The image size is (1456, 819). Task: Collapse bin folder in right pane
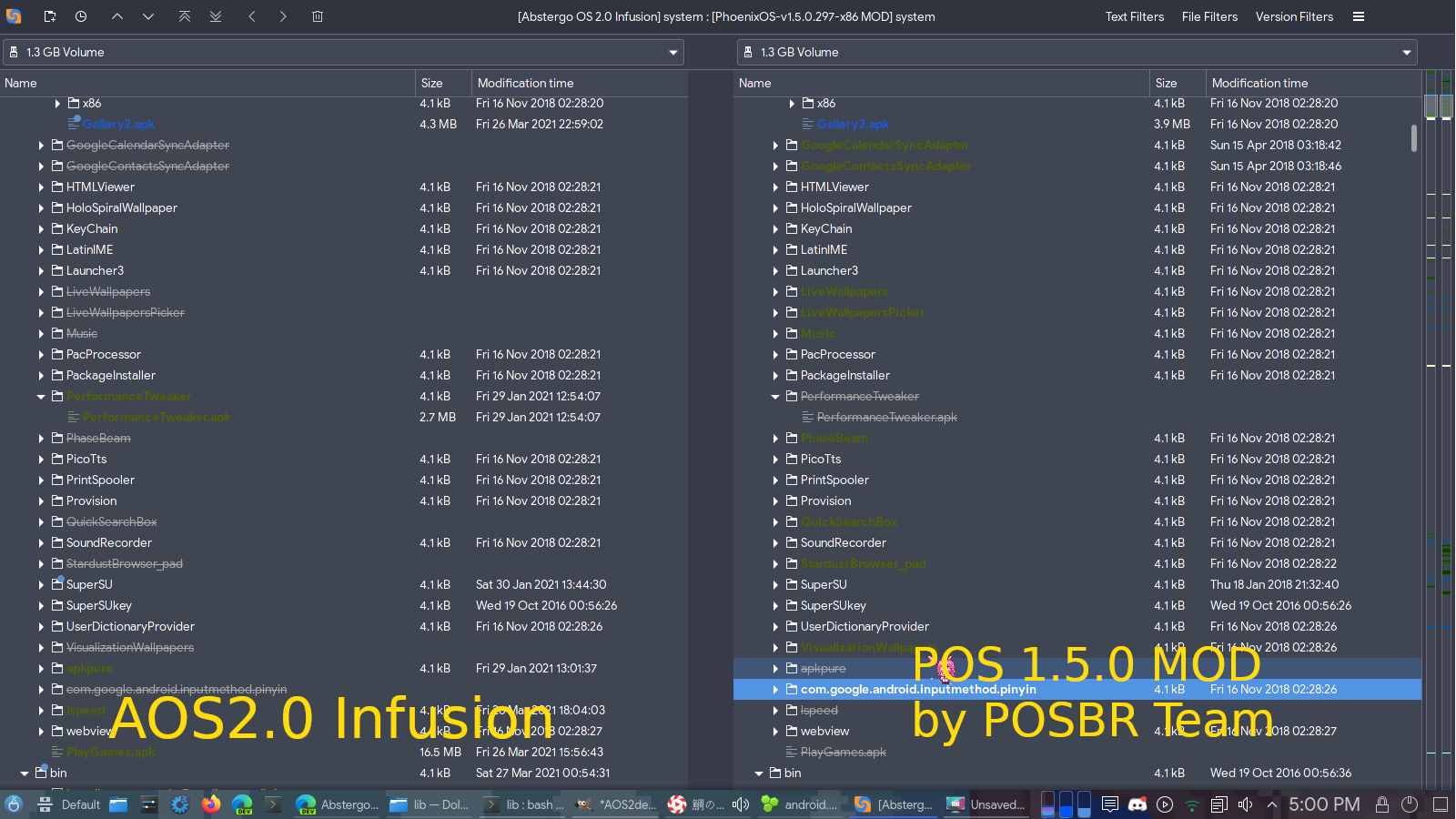(x=759, y=773)
